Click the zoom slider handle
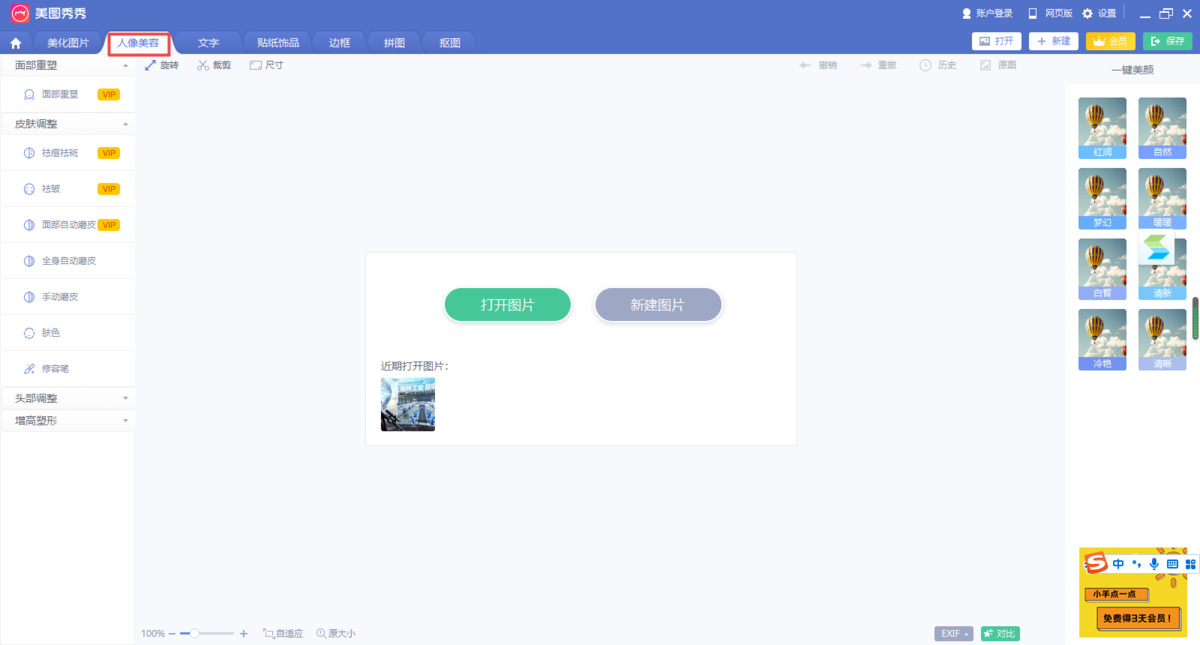Image resolution: width=1200 pixels, height=645 pixels. 194,634
